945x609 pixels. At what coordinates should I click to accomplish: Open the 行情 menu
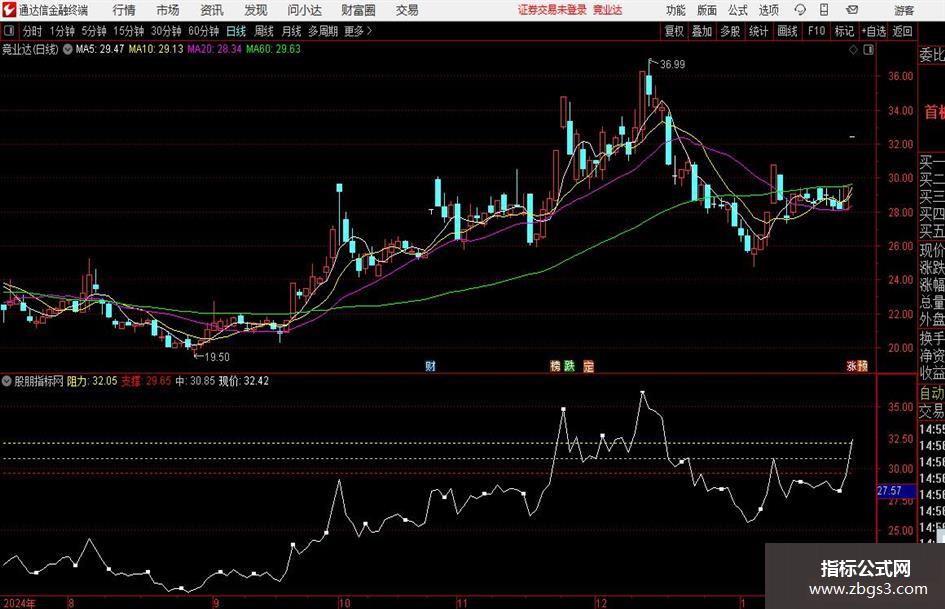click(124, 10)
